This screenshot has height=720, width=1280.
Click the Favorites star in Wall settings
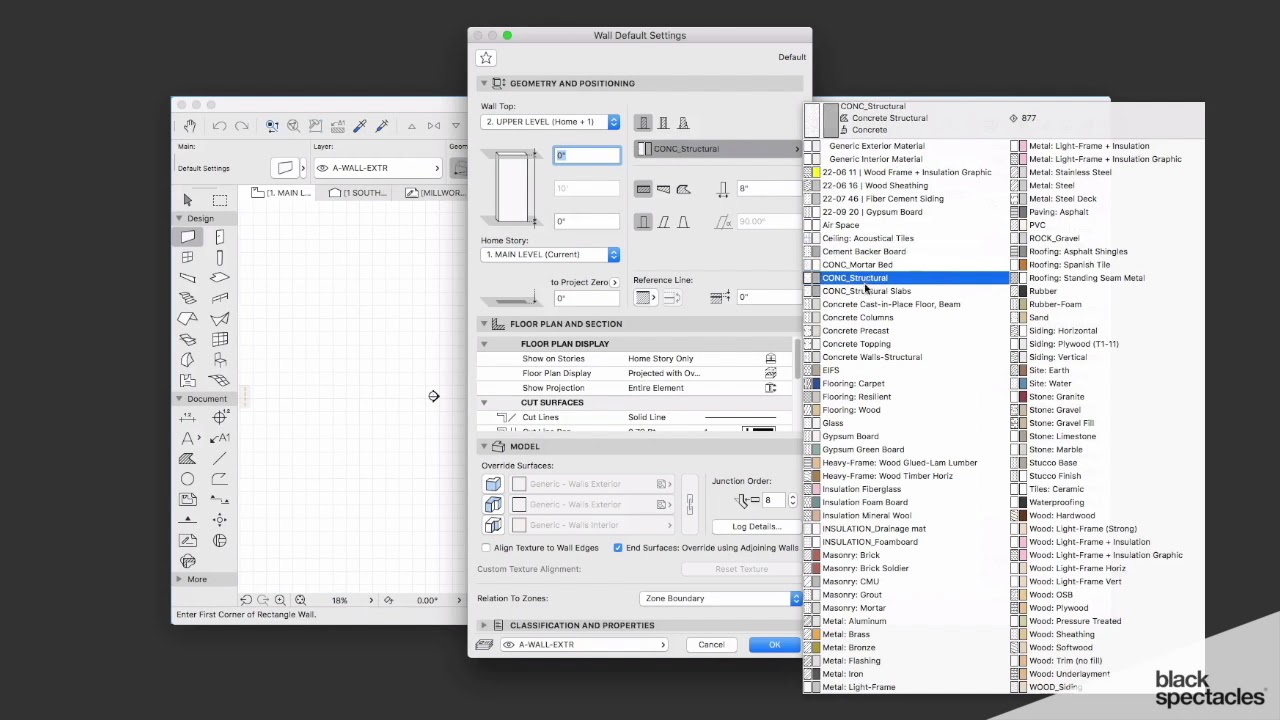[x=486, y=59]
